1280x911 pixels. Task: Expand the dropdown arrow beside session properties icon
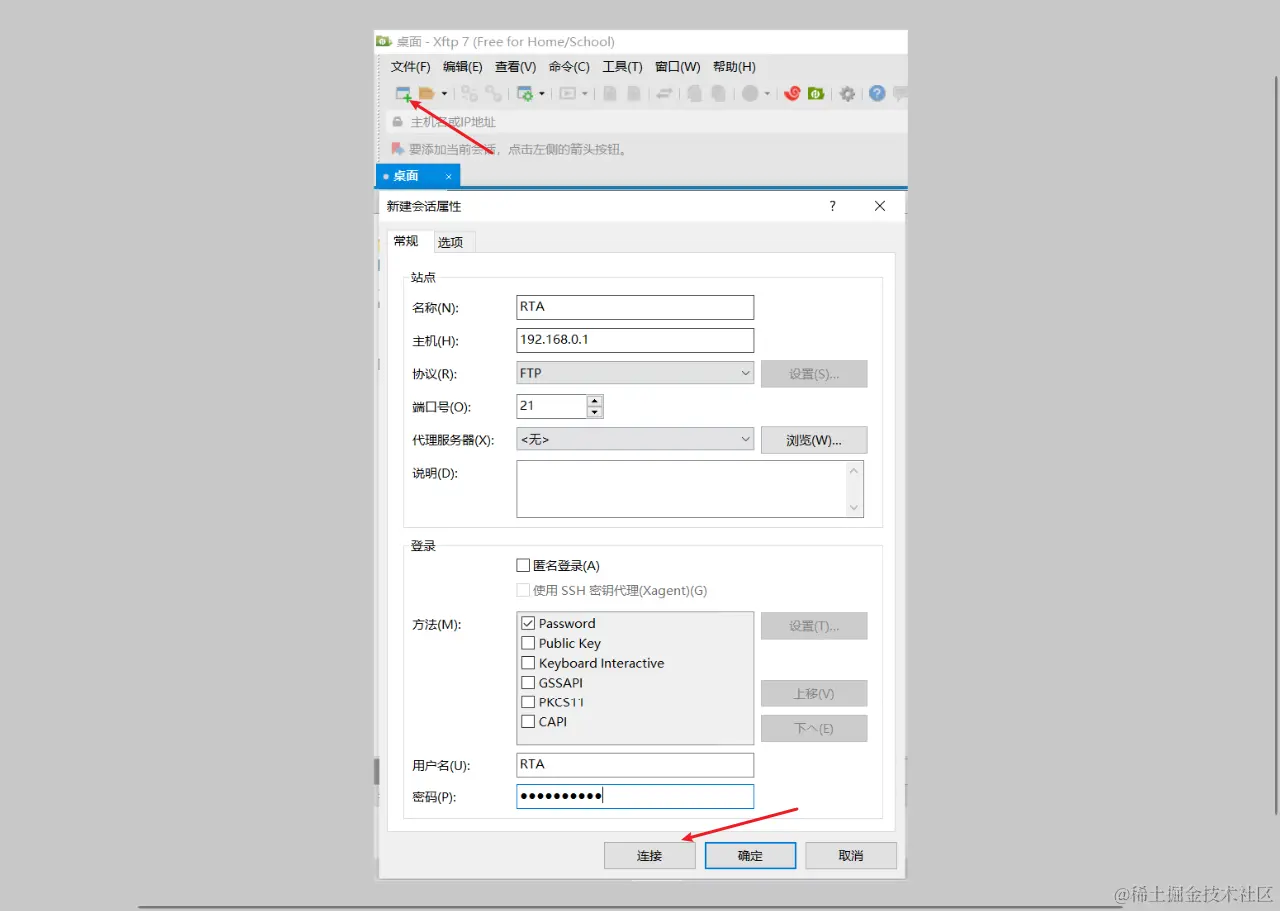(x=541, y=94)
